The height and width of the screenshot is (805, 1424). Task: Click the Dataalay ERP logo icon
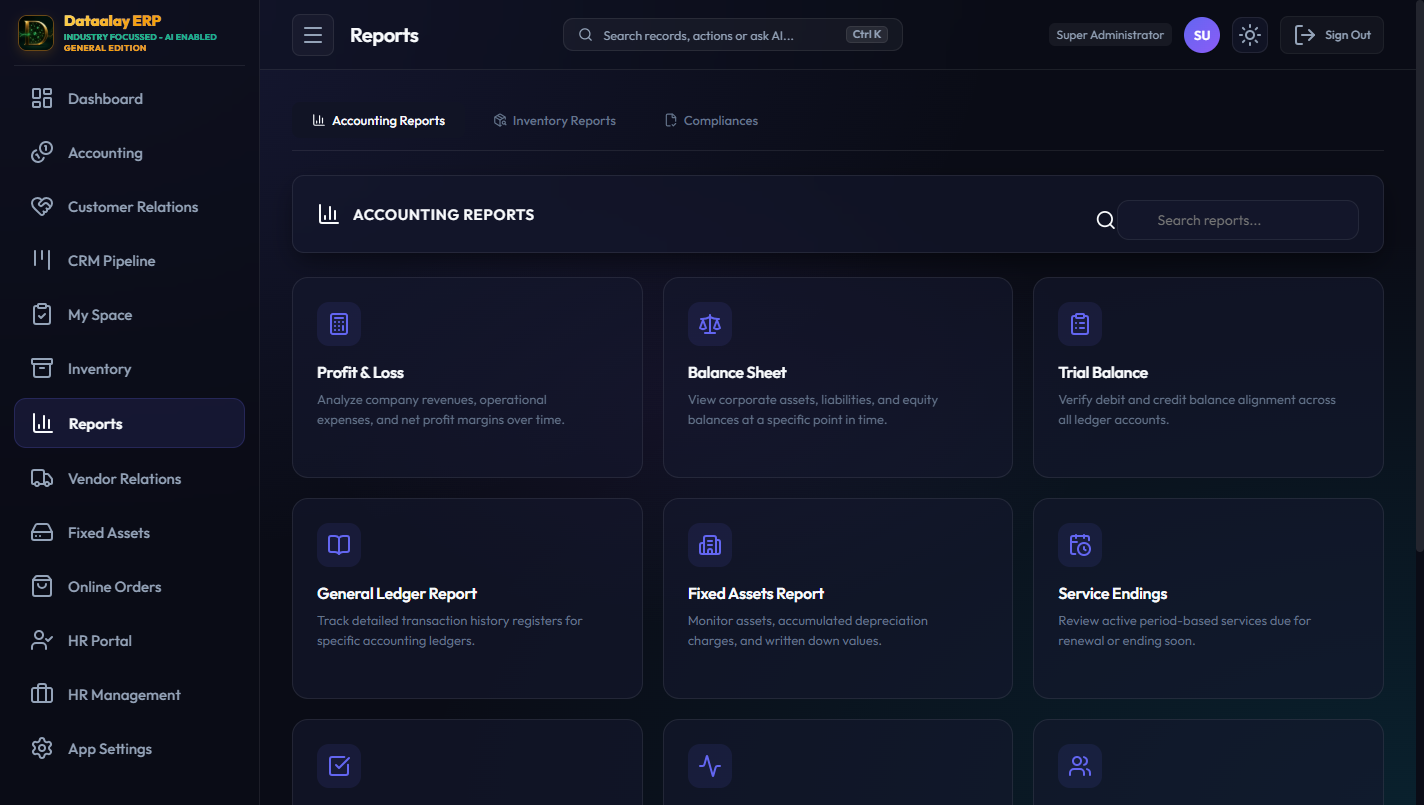point(36,33)
